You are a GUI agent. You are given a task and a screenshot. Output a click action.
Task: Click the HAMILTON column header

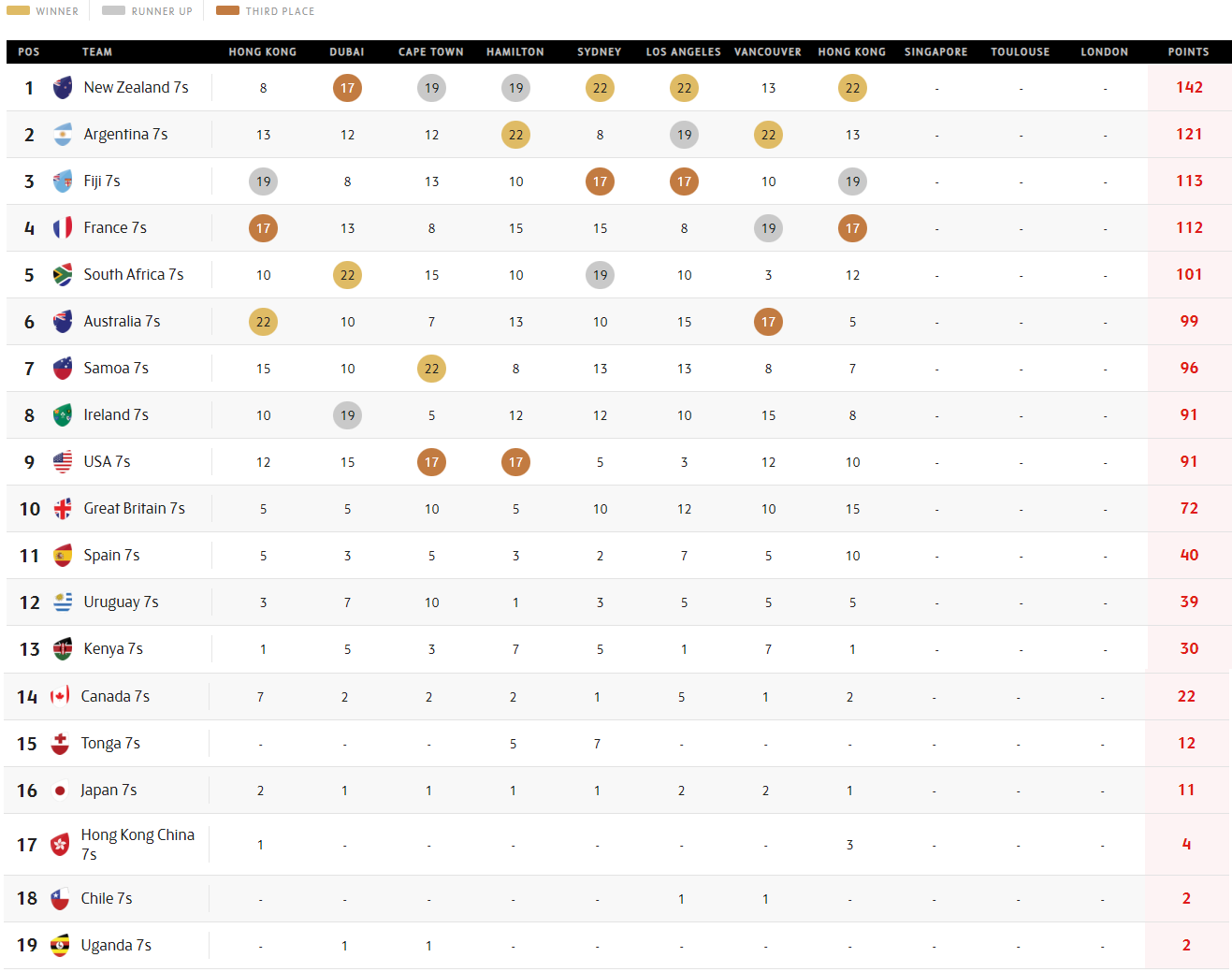(x=515, y=52)
